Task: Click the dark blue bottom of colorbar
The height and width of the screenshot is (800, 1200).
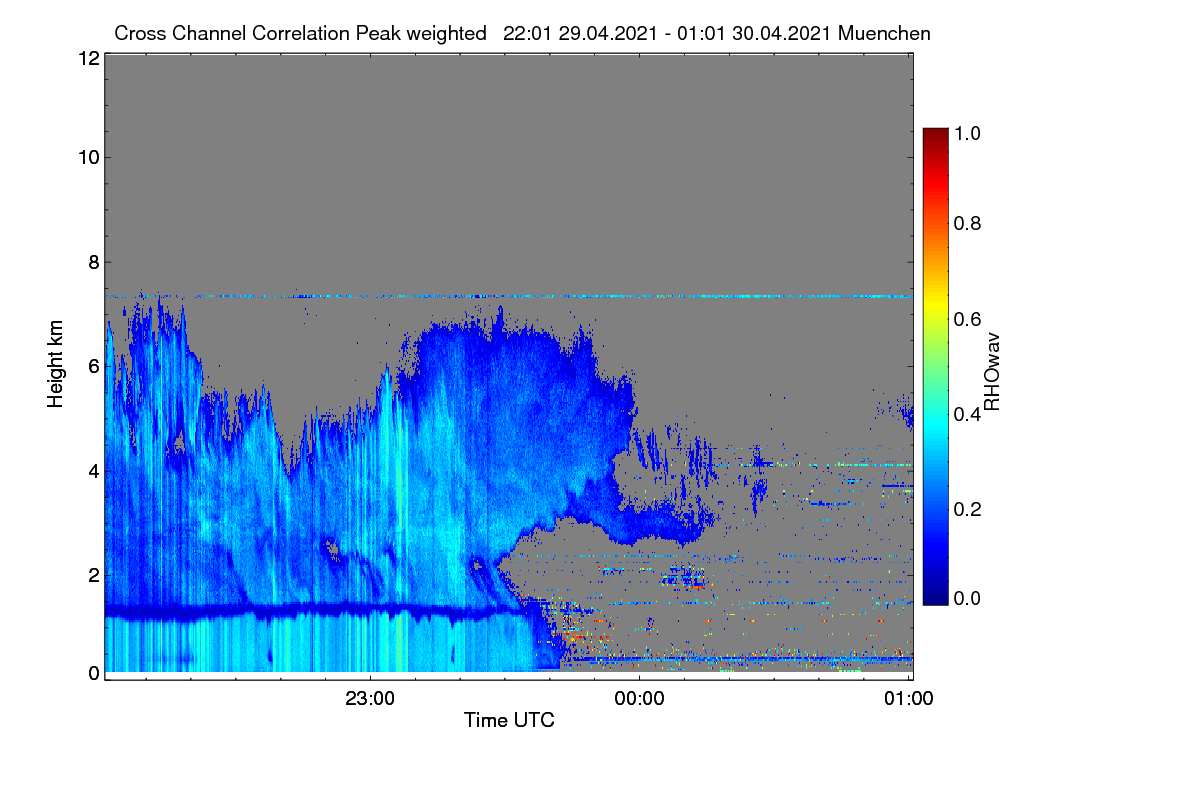Action: (934, 598)
